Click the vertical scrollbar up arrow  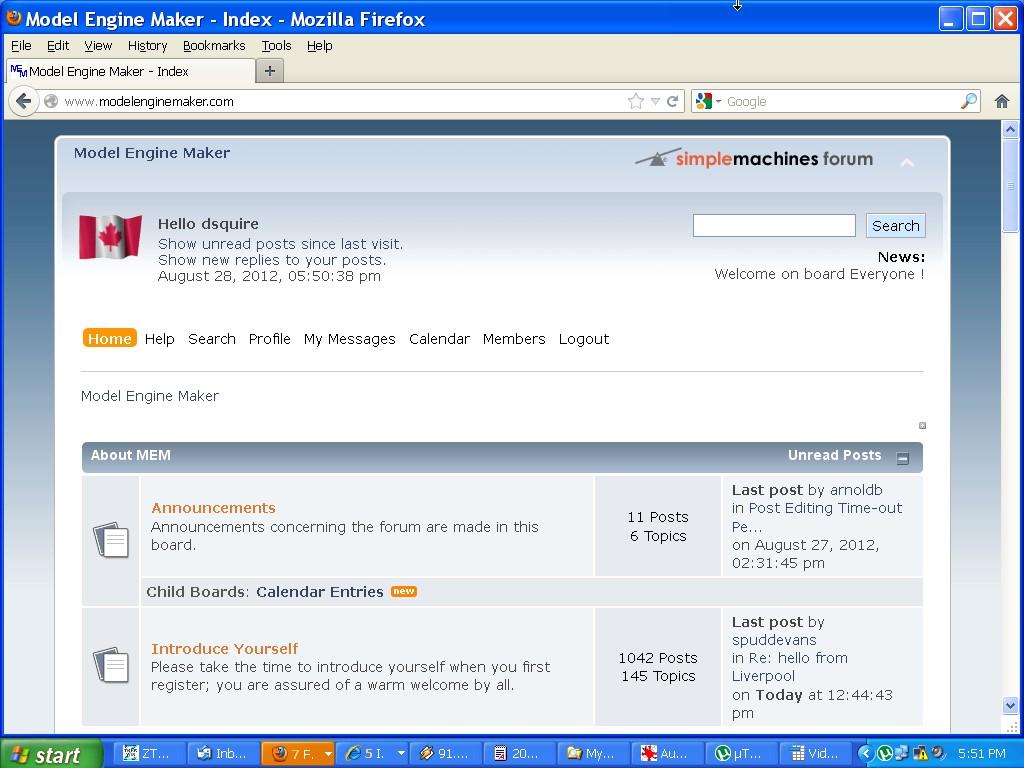(1010, 129)
